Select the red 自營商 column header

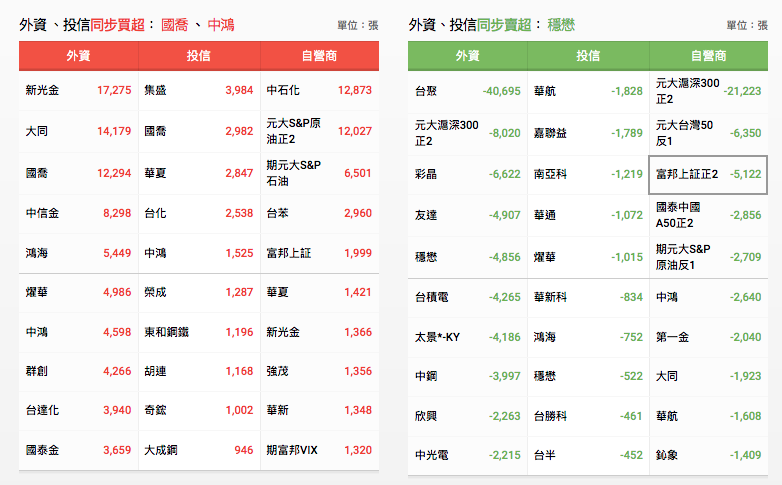tap(319, 56)
